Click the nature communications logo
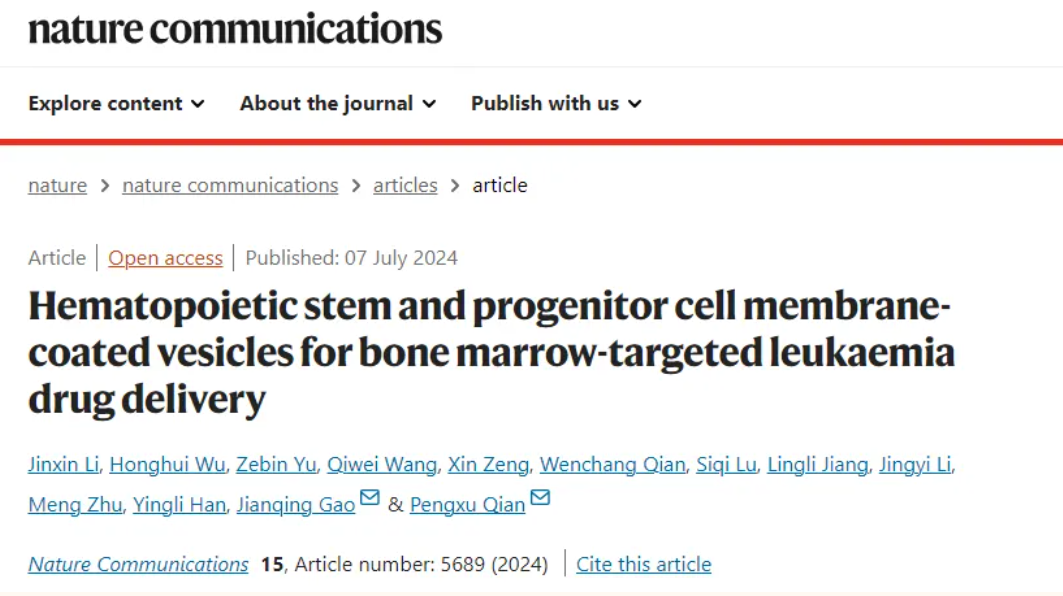The width and height of the screenshot is (1063, 596). click(235, 30)
